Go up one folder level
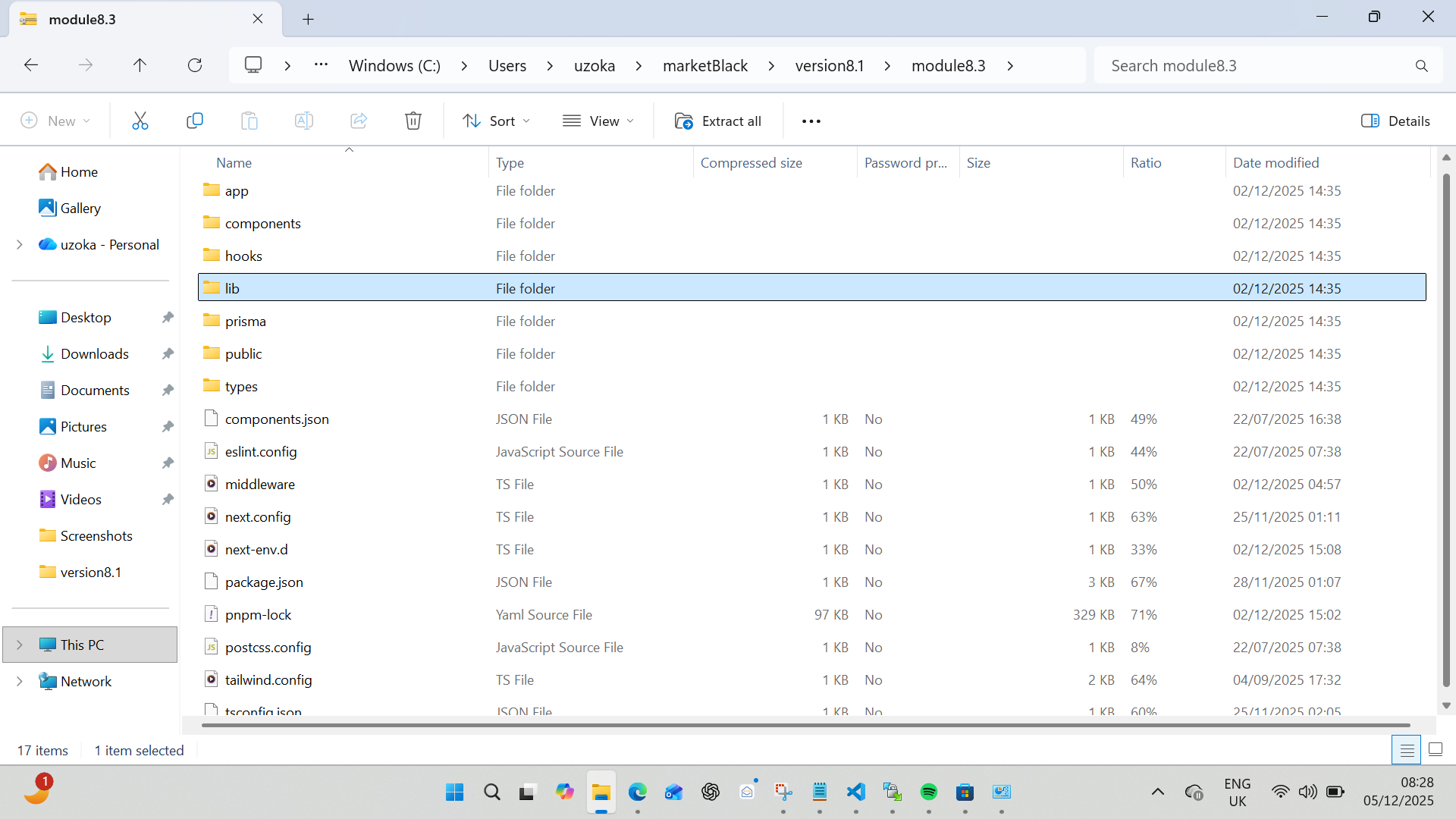This screenshot has height=819, width=1456. tap(140, 65)
